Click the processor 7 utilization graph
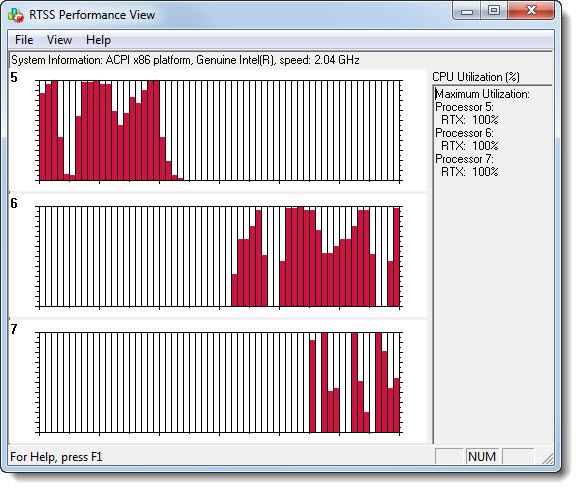 (x=219, y=382)
